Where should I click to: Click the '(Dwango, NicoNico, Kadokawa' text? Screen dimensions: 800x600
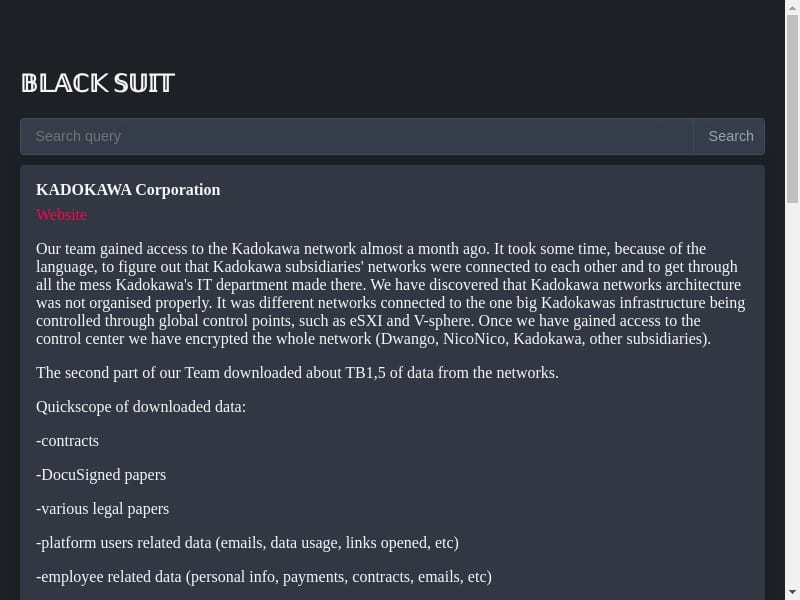(478, 339)
